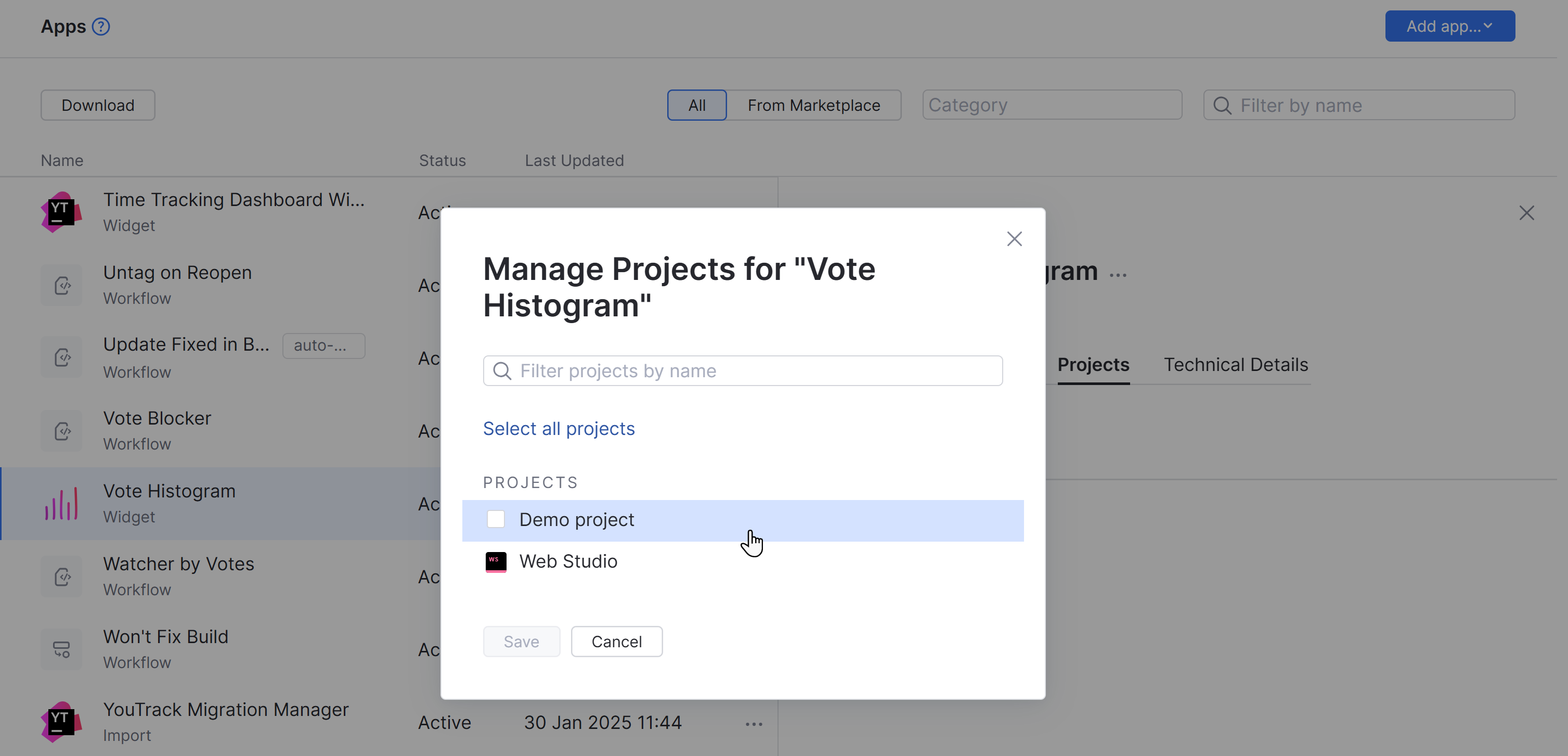Click the Download button
1568x756 pixels.
click(97, 105)
